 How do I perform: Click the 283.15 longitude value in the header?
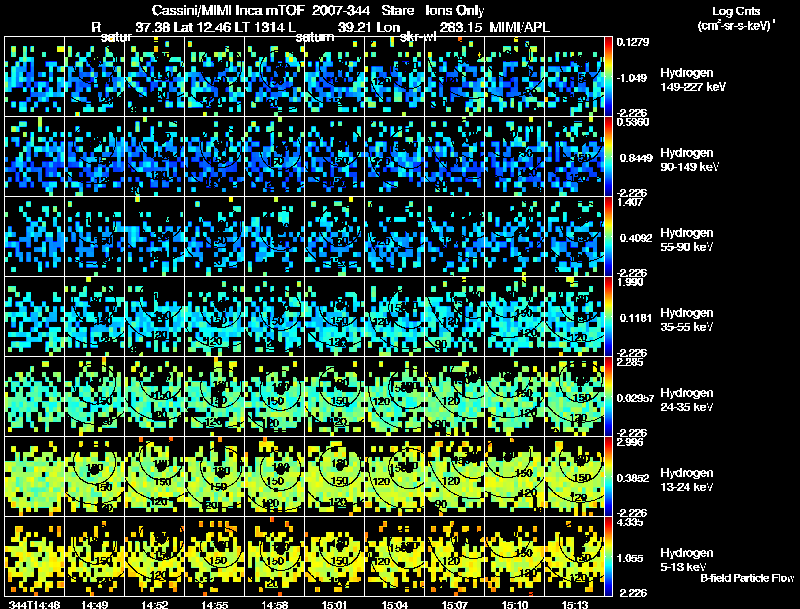click(460, 28)
